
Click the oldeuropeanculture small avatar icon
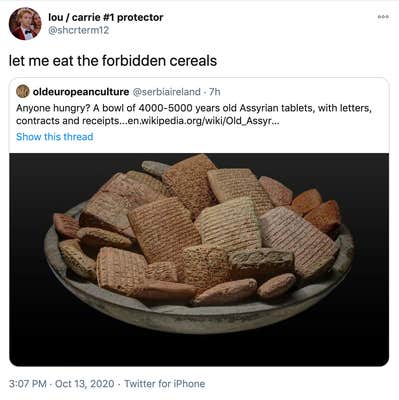tap(23, 91)
